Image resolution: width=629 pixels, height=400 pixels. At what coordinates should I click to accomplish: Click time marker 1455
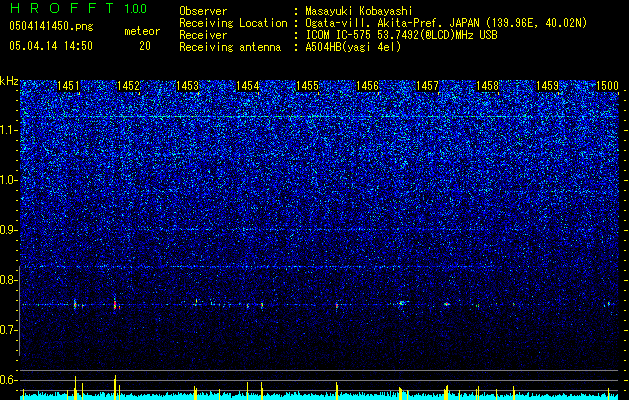coord(307,85)
